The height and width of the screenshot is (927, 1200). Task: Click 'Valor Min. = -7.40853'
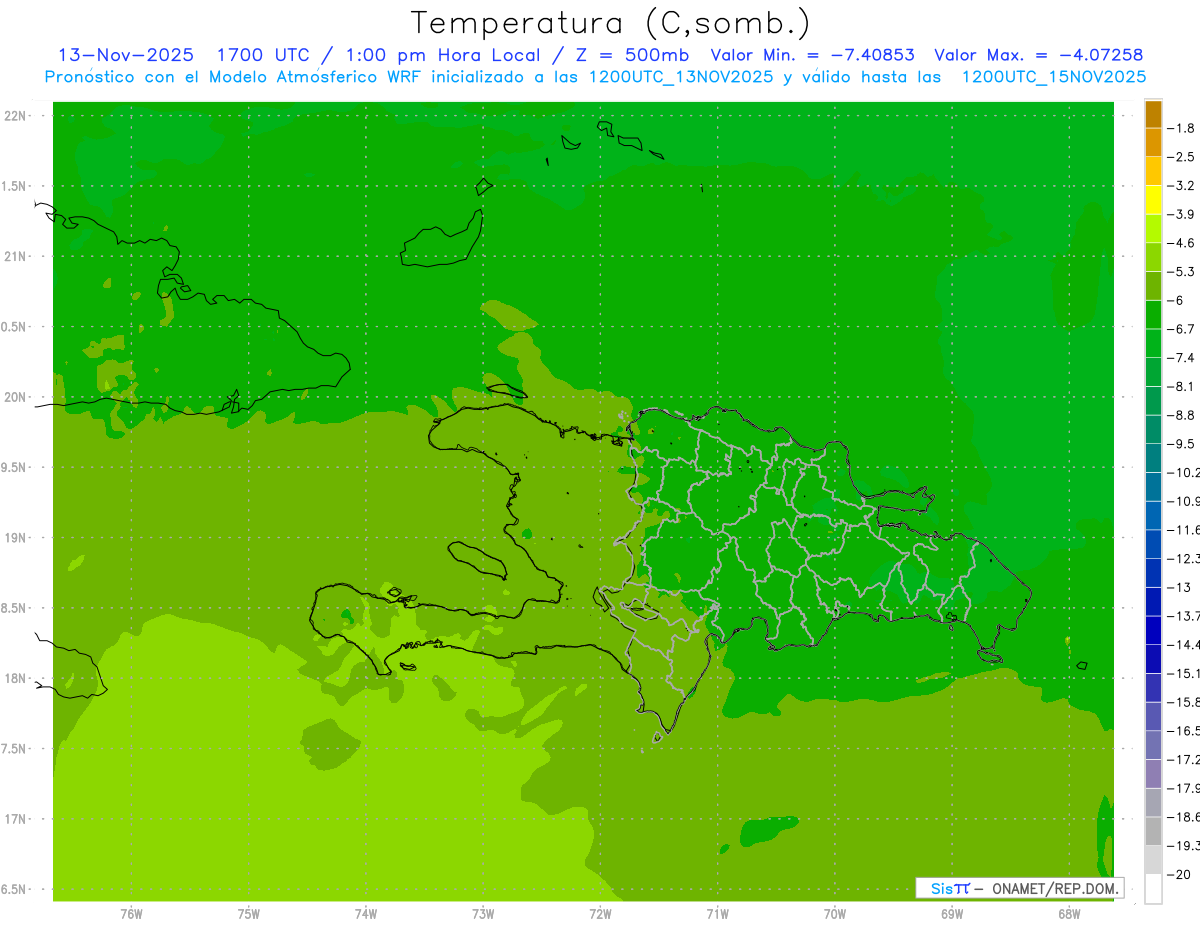pos(812,55)
